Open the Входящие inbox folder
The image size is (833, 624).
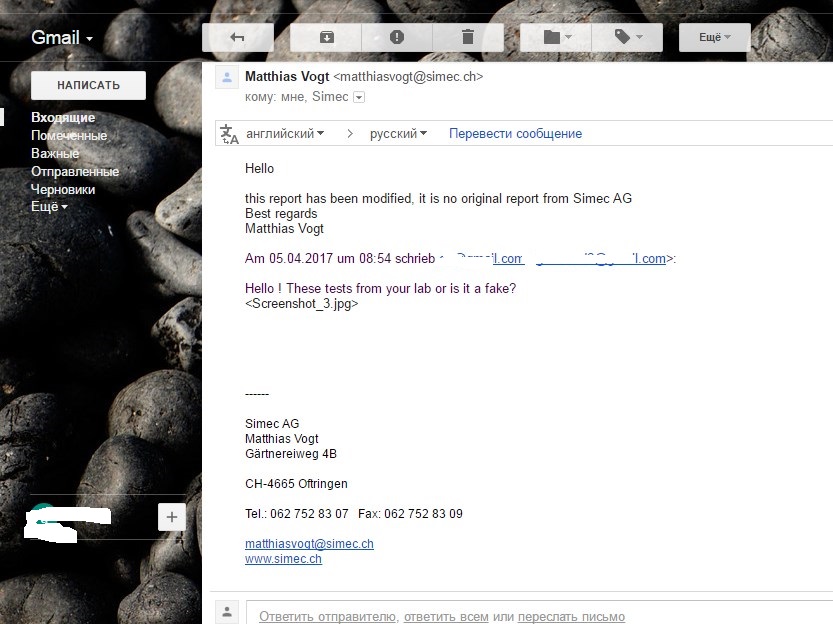tap(63, 118)
